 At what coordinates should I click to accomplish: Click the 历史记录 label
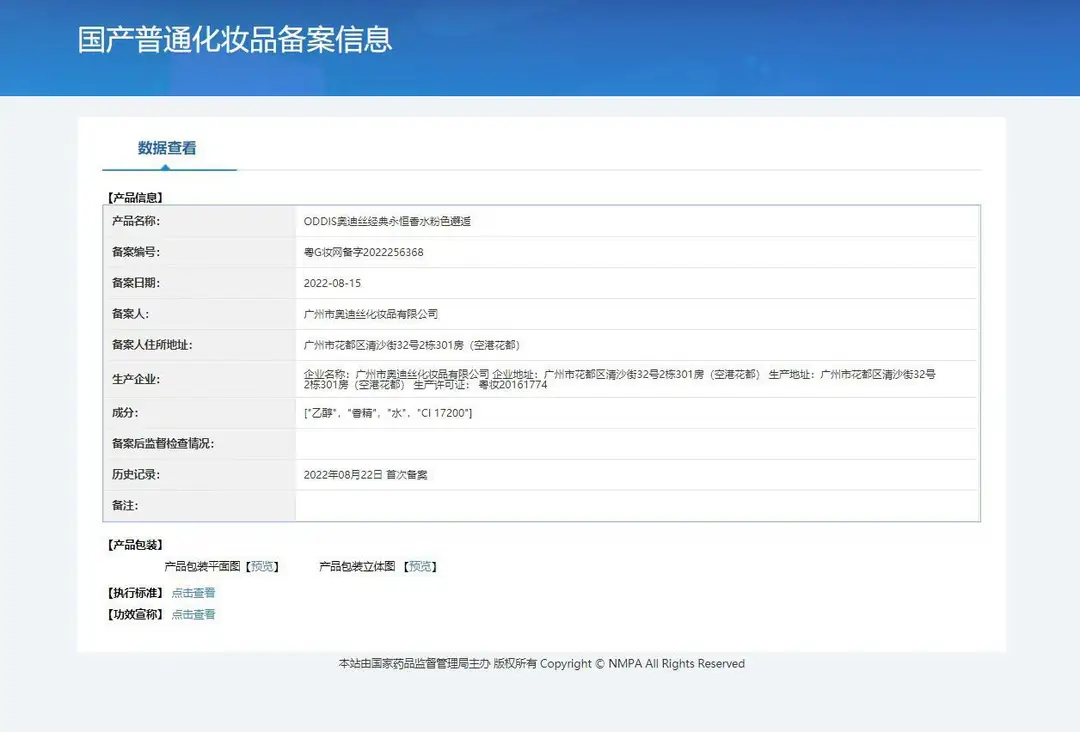click(x=136, y=474)
